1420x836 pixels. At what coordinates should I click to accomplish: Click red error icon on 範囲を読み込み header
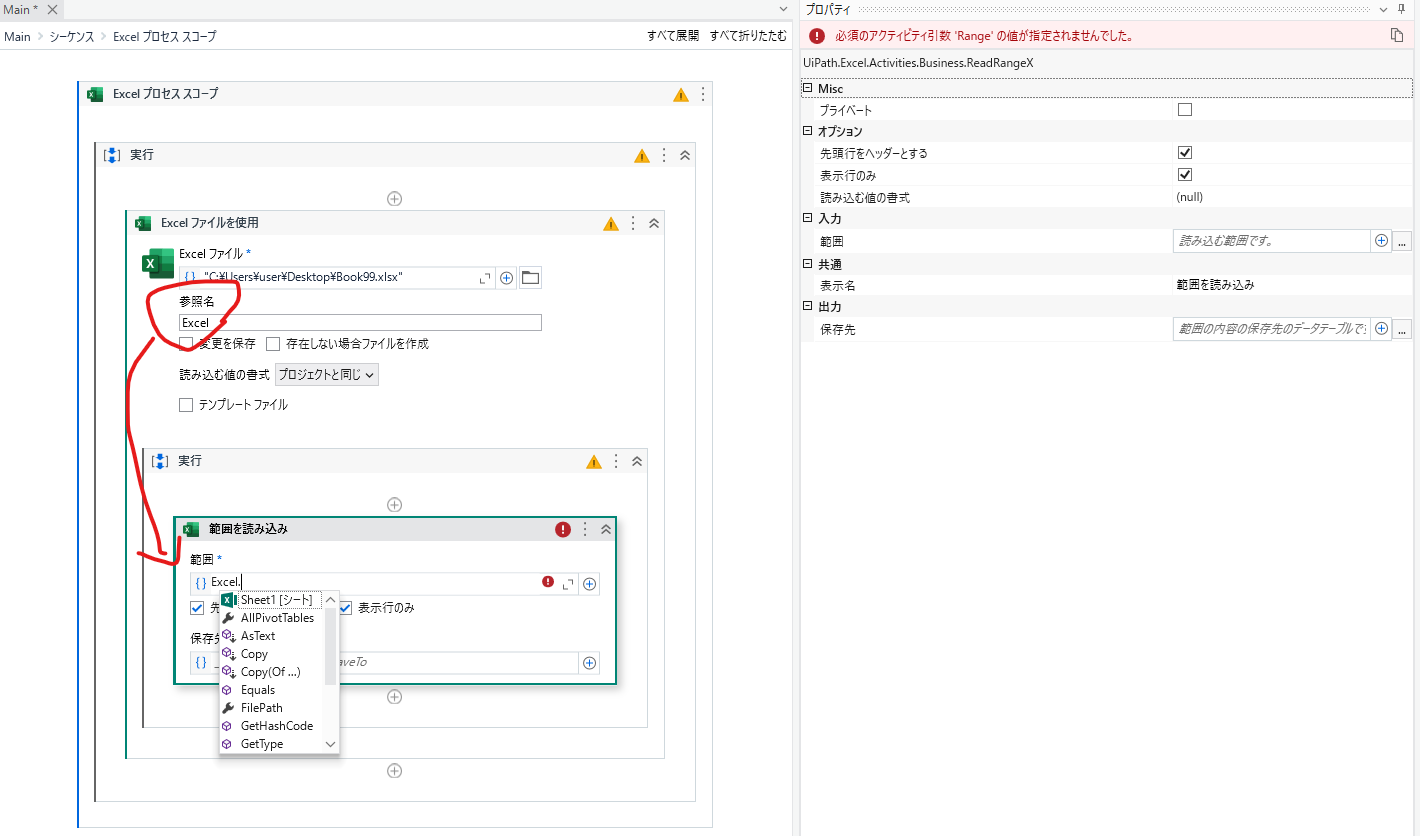(x=563, y=529)
